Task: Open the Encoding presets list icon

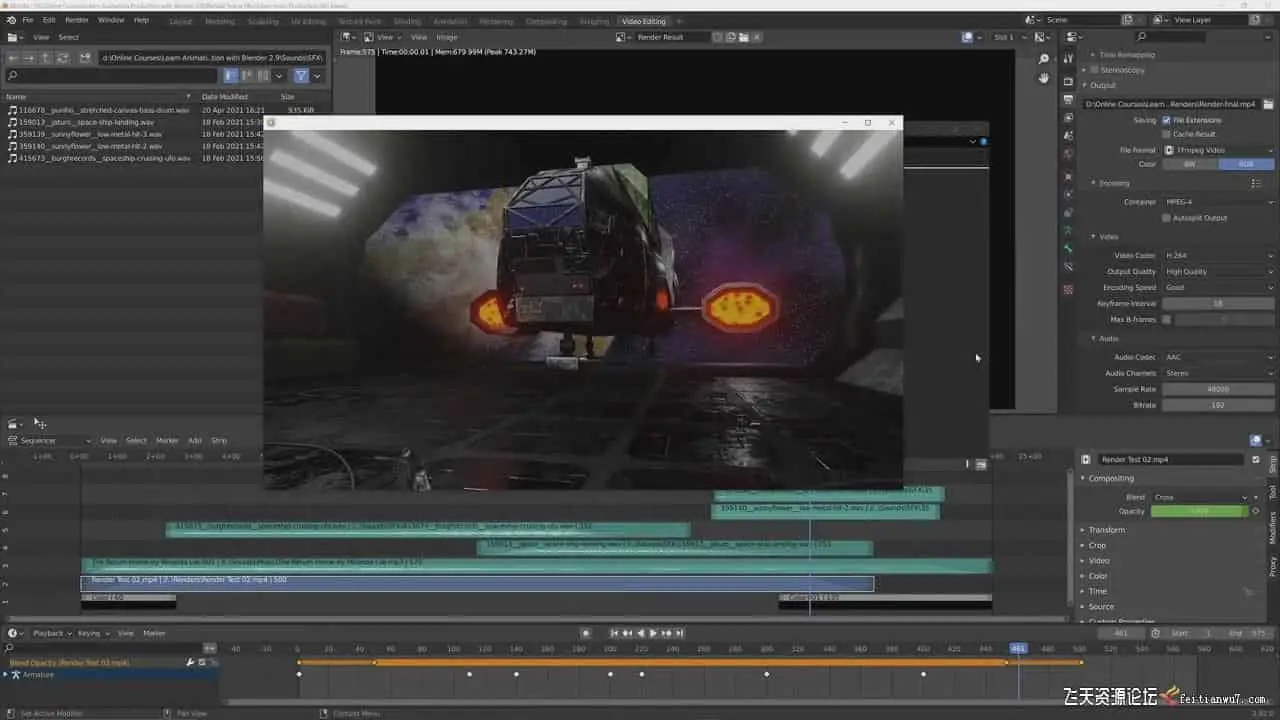Action: click(1256, 183)
